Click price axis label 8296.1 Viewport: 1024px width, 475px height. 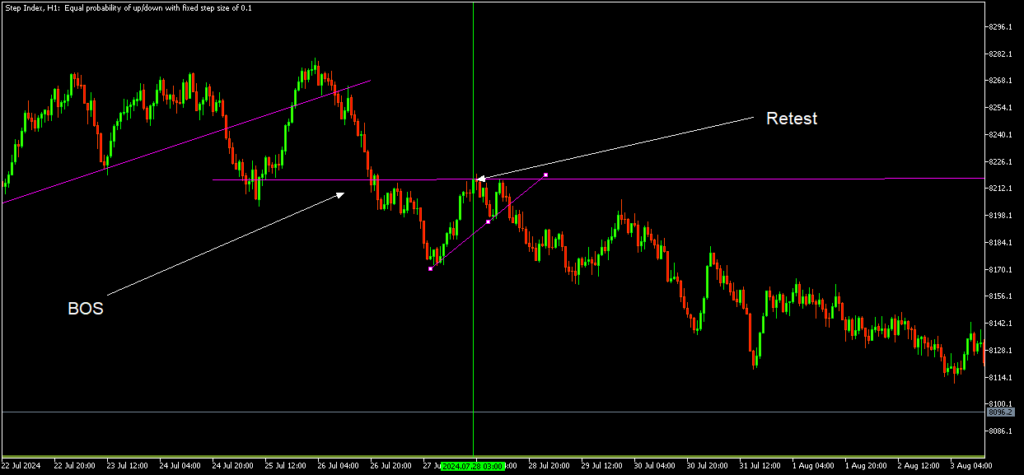(x=1001, y=27)
